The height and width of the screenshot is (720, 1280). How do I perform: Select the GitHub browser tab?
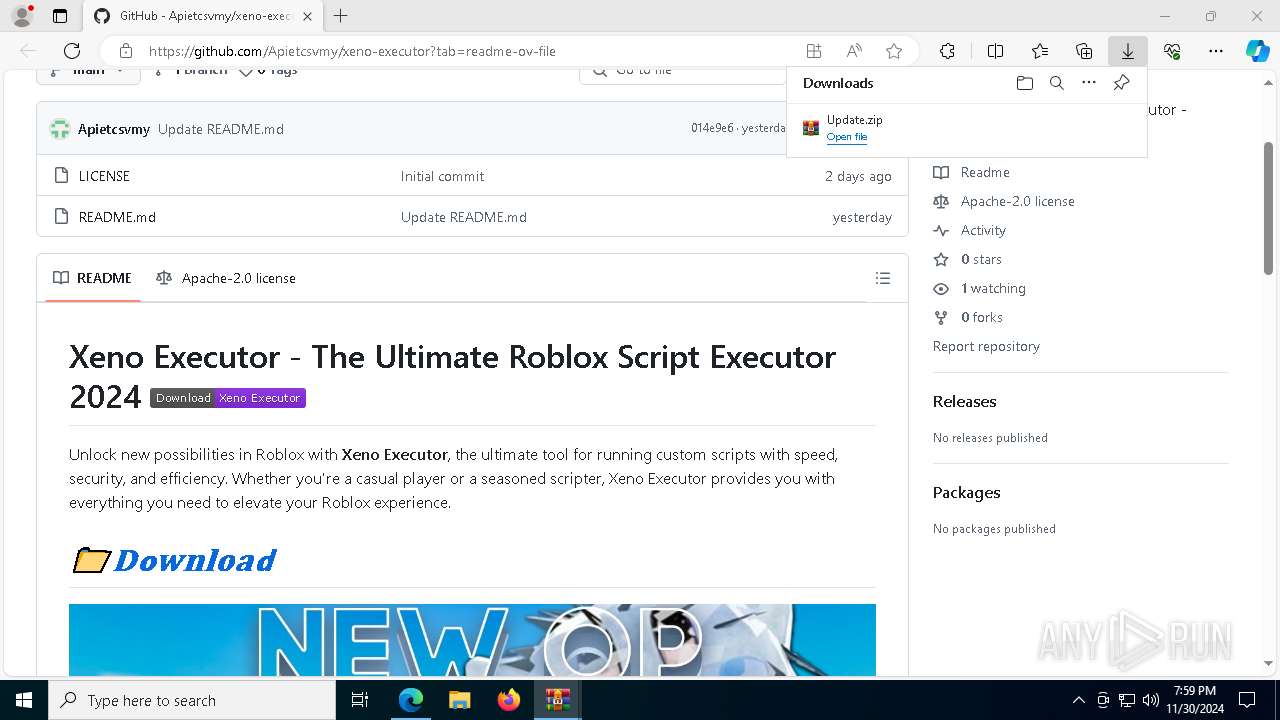203,16
